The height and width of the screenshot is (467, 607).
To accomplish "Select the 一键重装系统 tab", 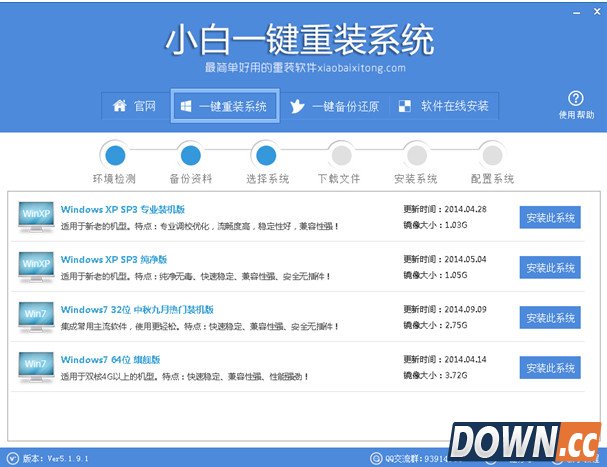I will point(224,106).
